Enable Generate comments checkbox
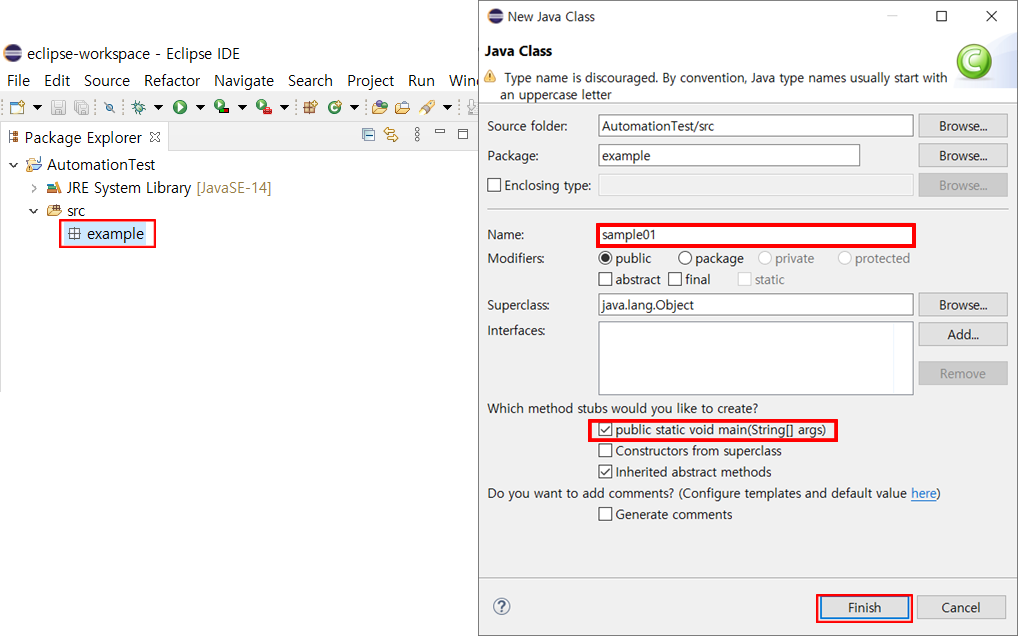The width and height of the screenshot is (1018, 636). 605,515
